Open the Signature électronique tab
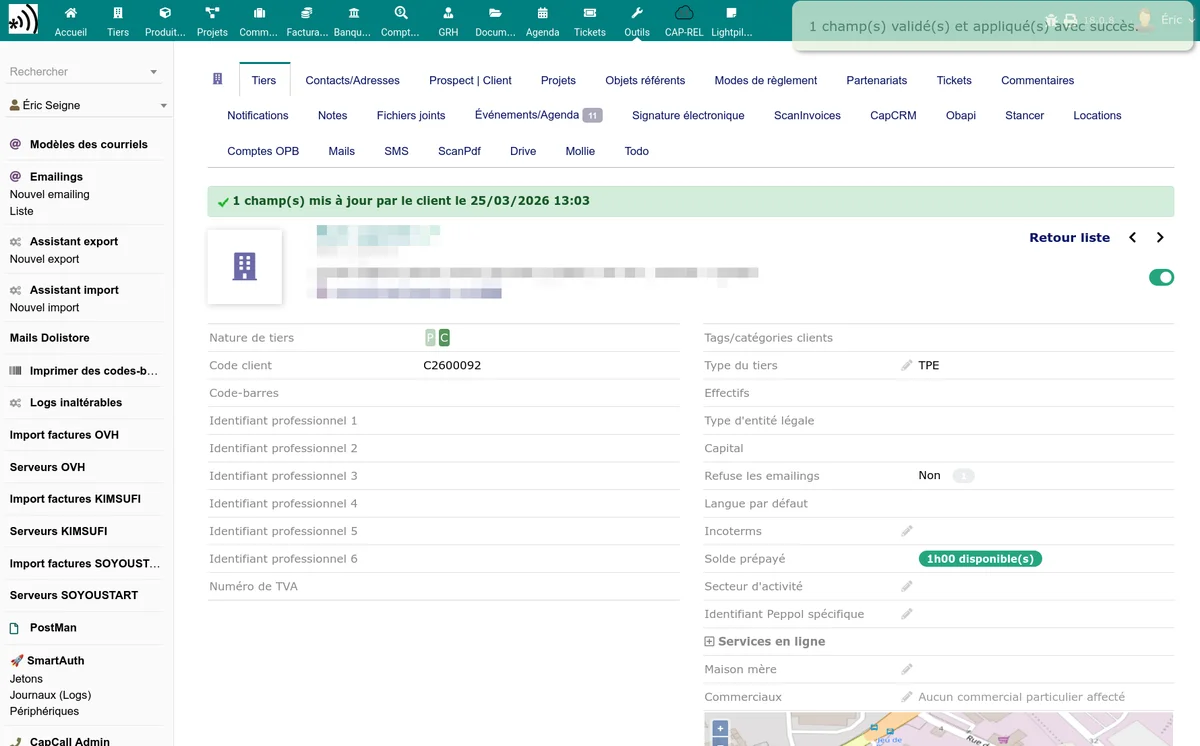1200x746 pixels. (688, 115)
